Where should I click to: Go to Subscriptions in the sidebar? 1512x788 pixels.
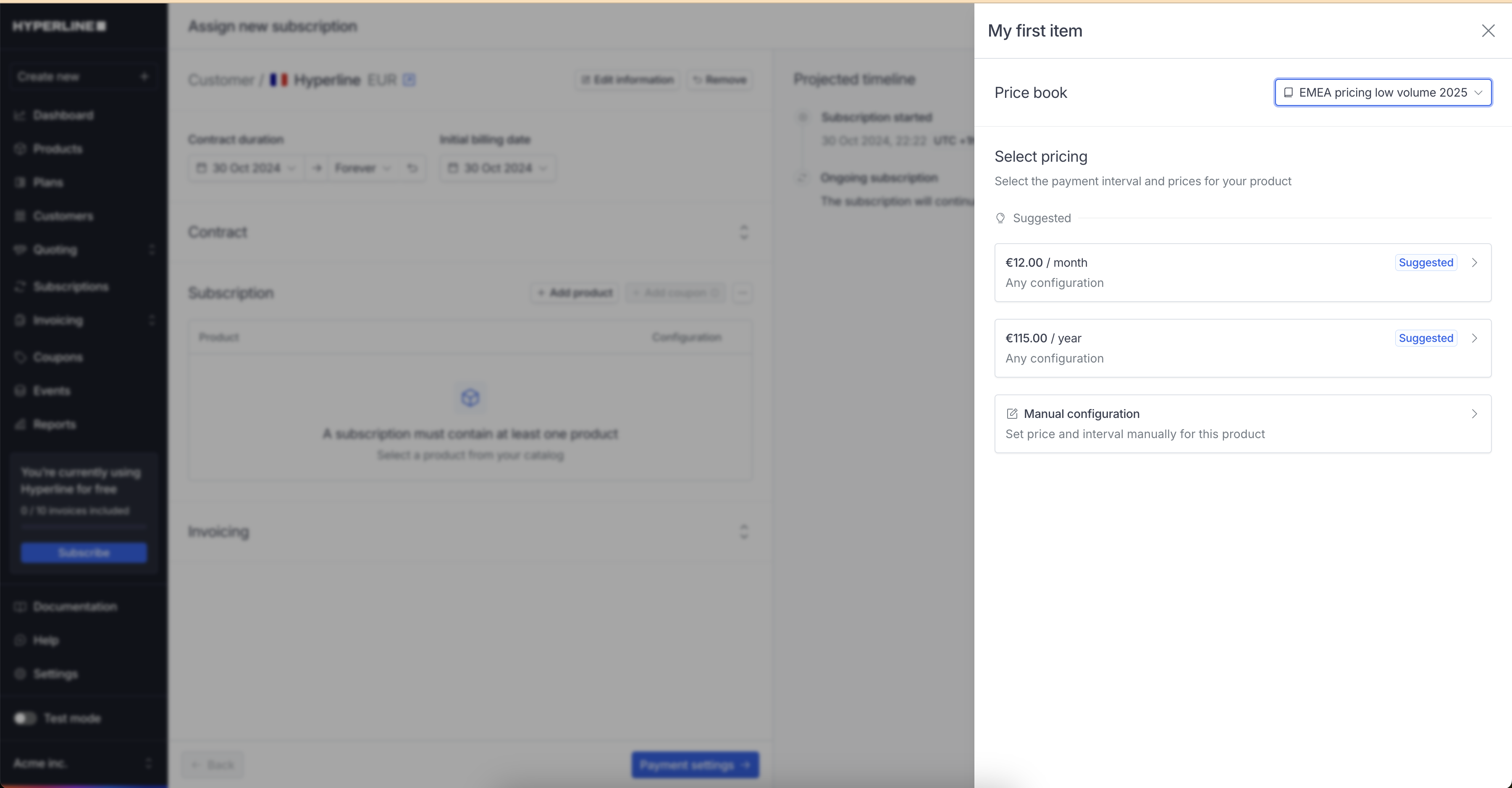point(71,286)
